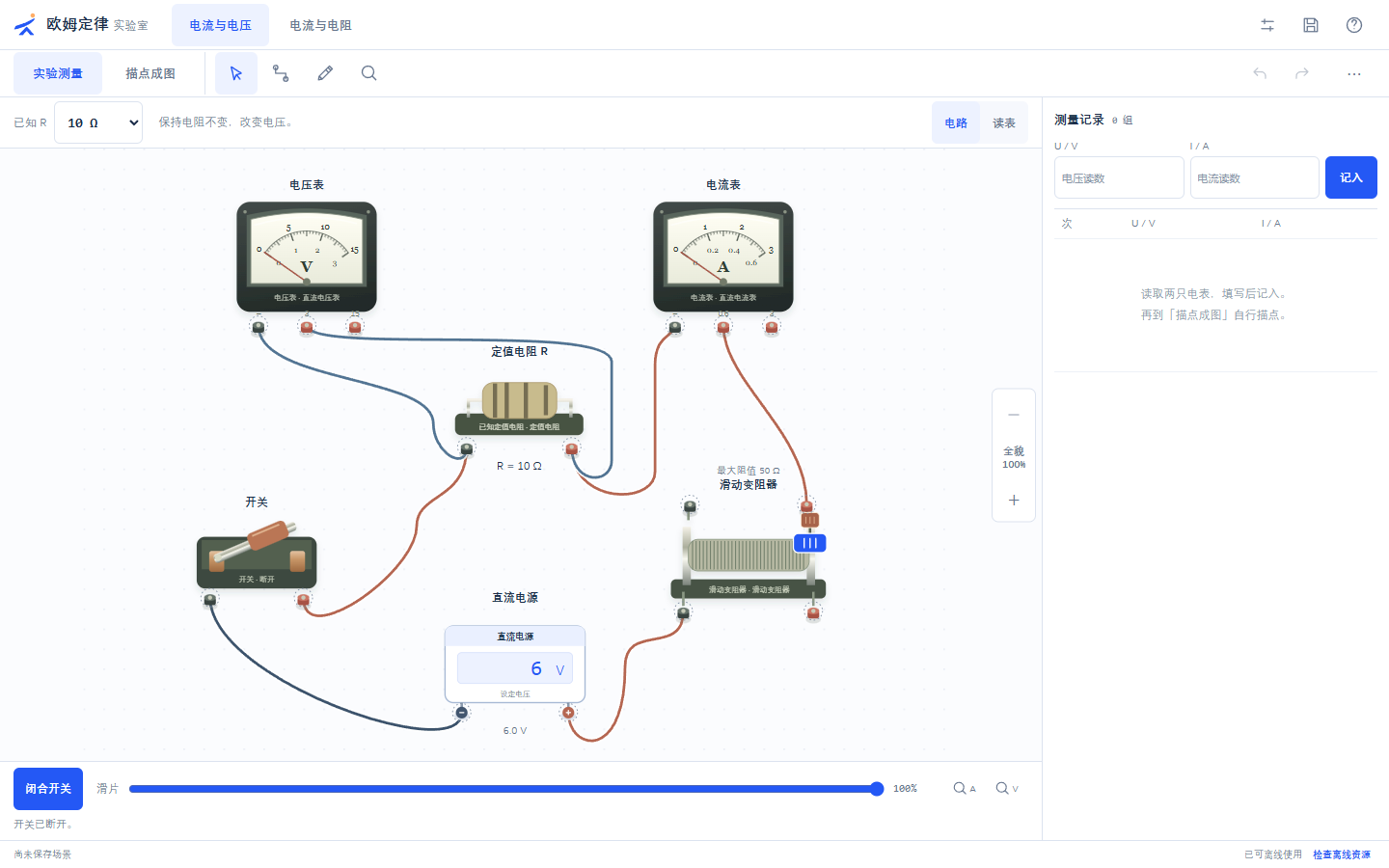This screenshot has width=1389, height=868.
Task: Switch to 电流与电阻 tab
Action: (321, 25)
